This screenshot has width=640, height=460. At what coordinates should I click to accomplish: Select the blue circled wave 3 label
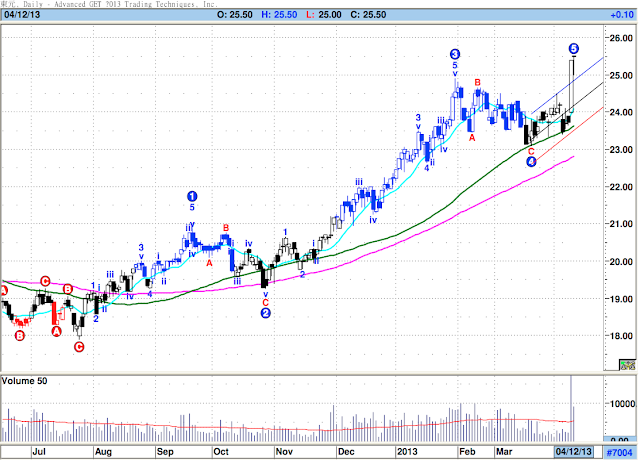455,54
